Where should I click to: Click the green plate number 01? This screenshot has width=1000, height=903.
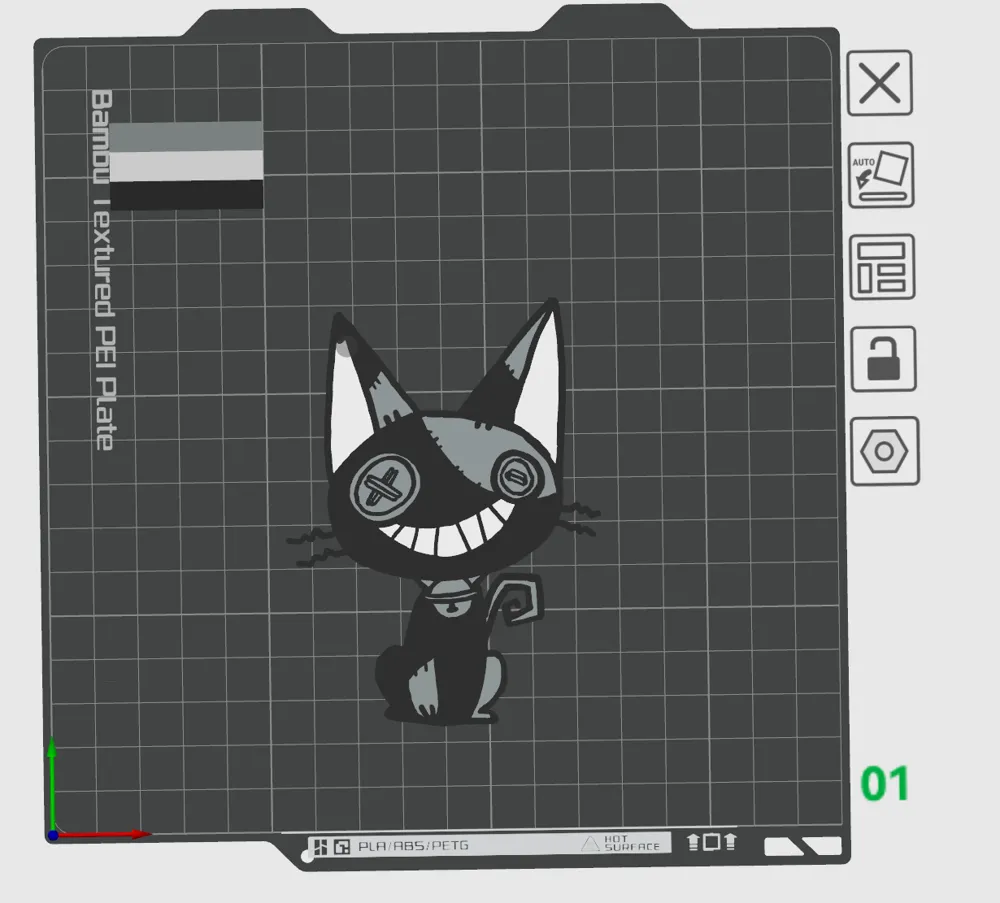coord(885,784)
